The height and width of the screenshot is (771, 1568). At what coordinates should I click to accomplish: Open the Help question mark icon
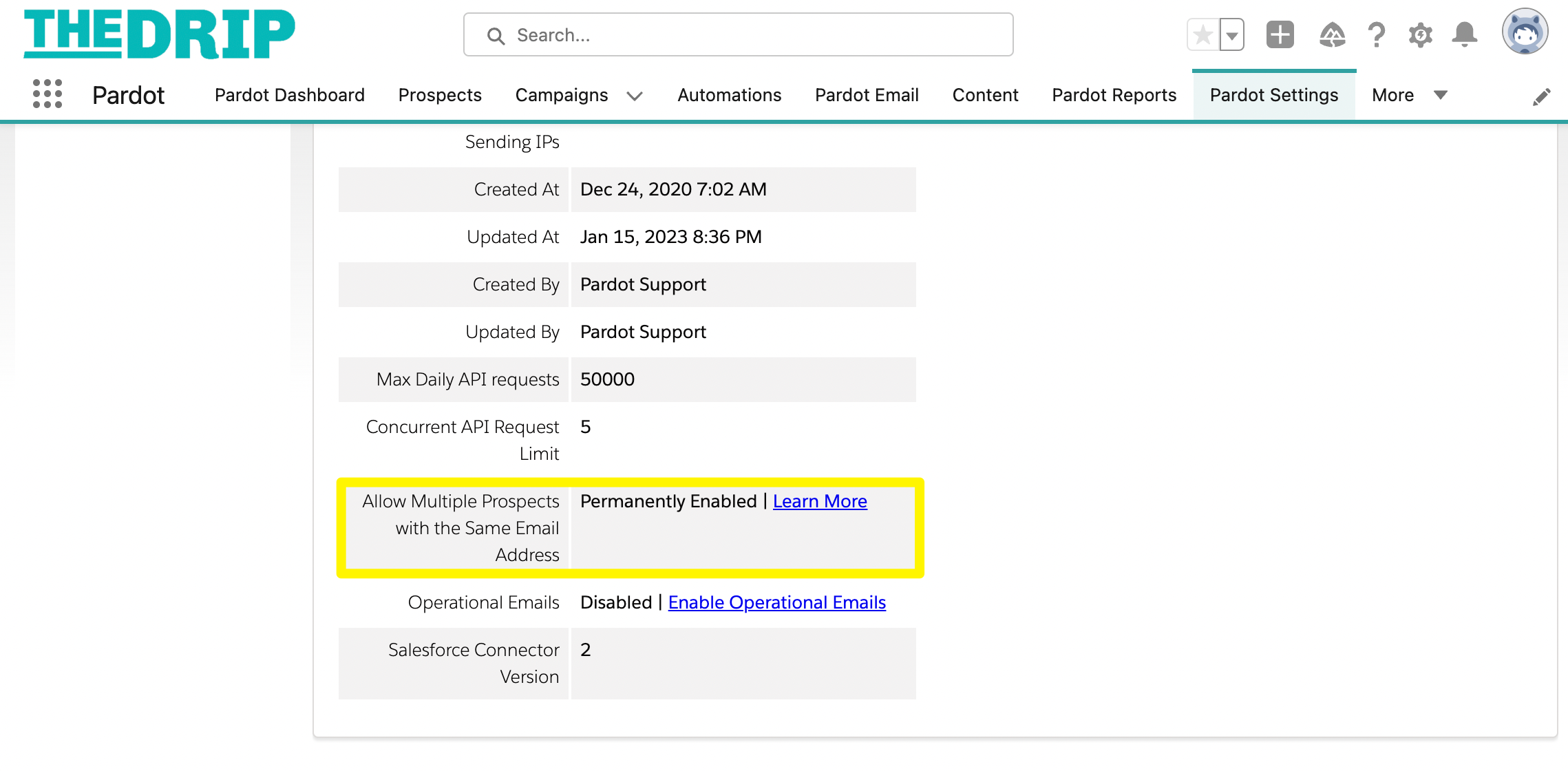(1376, 34)
